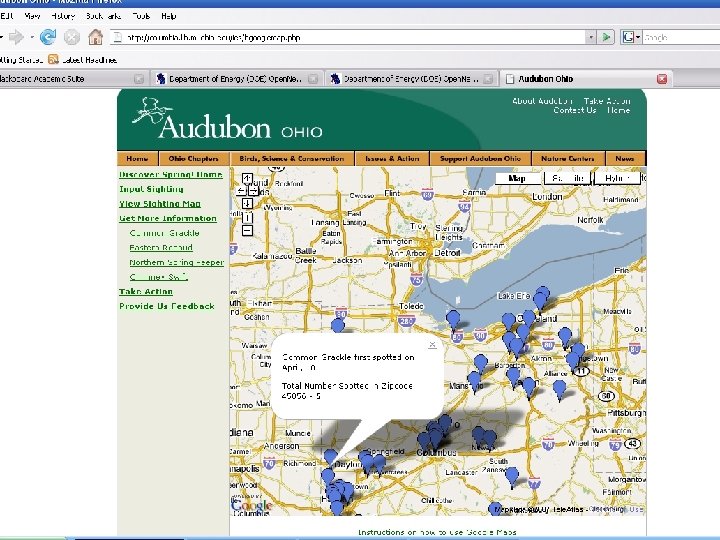This screenshot has height=540, width=720.
Task: Click the map marker on Lake Erie shore west of Cleveland
Action: click(453, 319)
